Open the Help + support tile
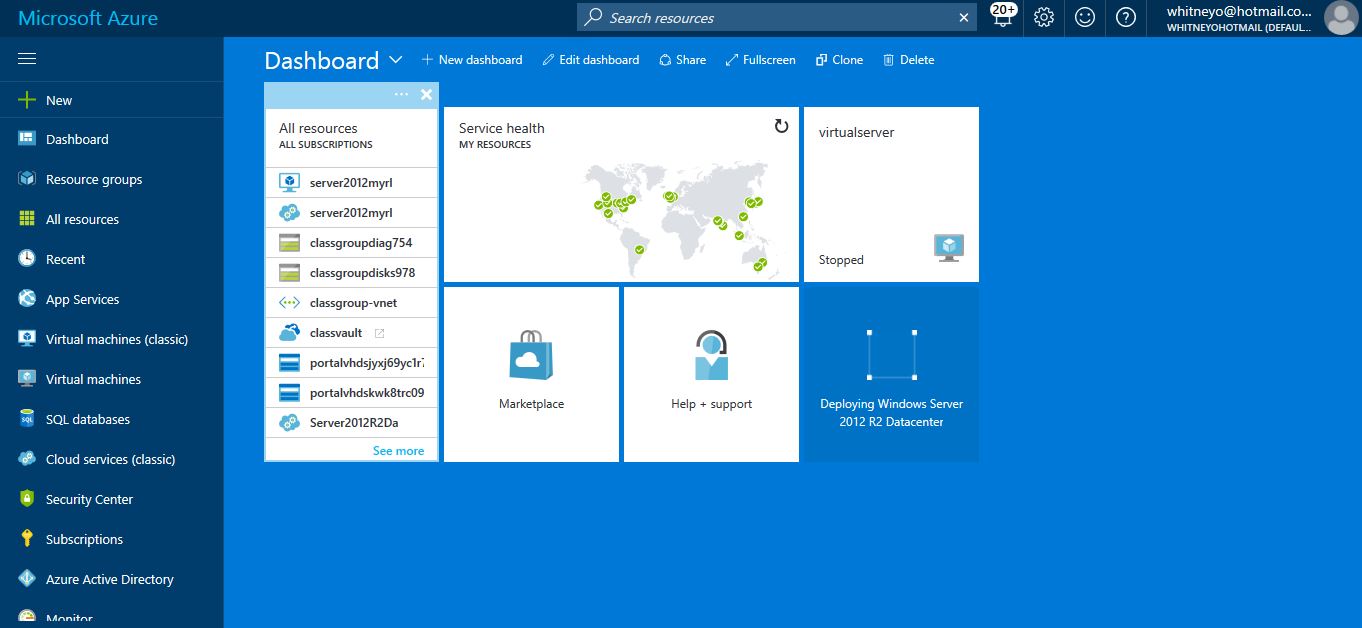 click(x=711, y=374)
